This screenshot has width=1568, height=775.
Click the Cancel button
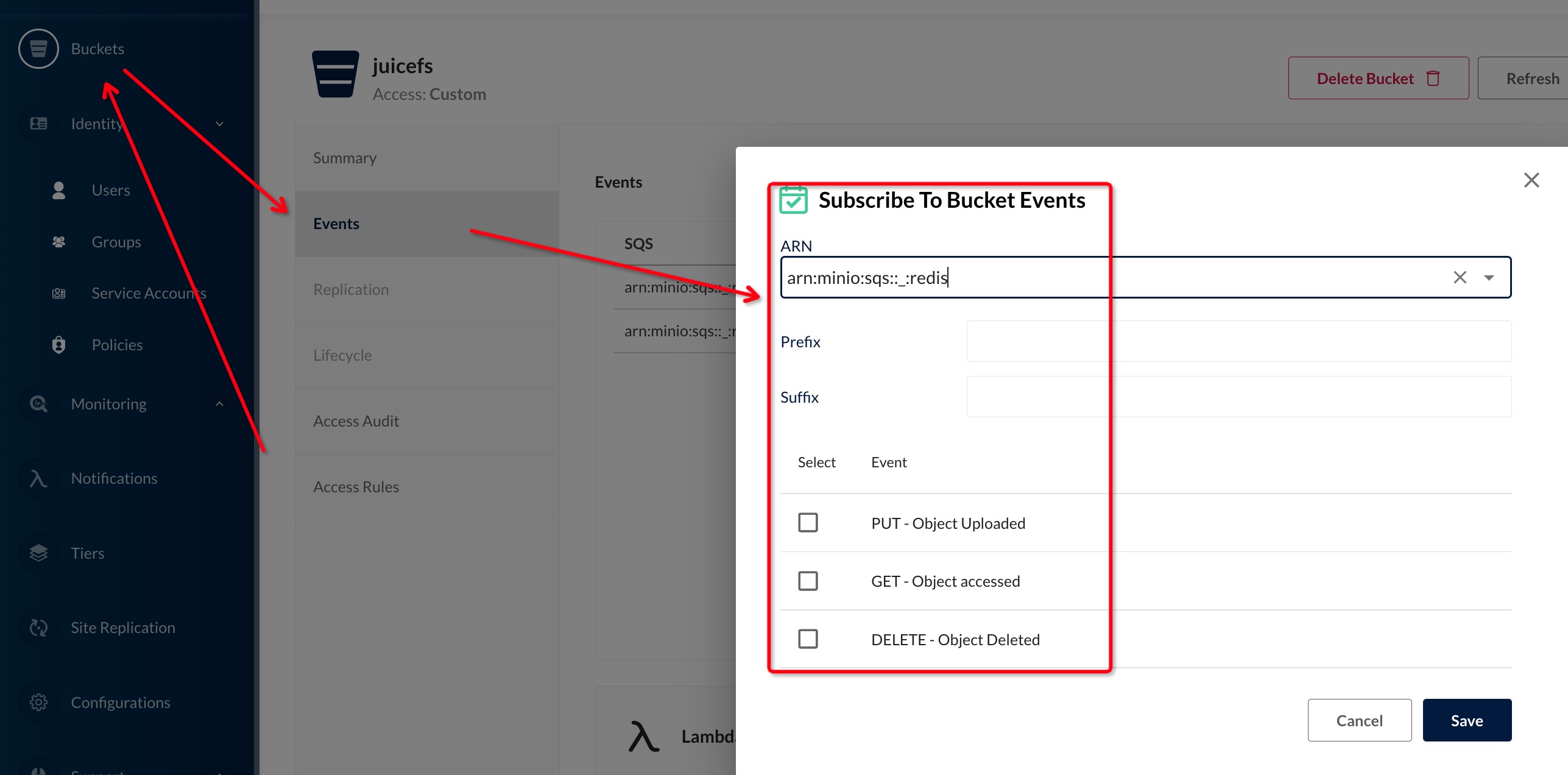tap(1359, 721)
